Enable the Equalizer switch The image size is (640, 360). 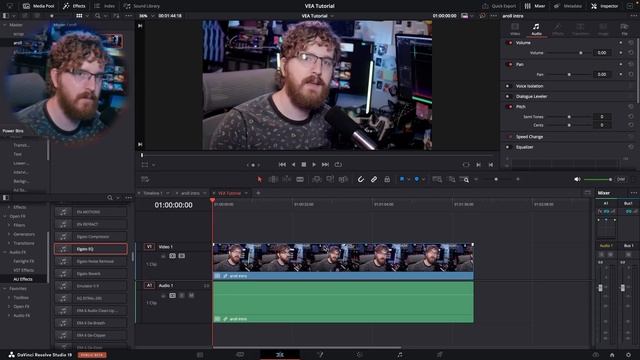click(508, 147)
